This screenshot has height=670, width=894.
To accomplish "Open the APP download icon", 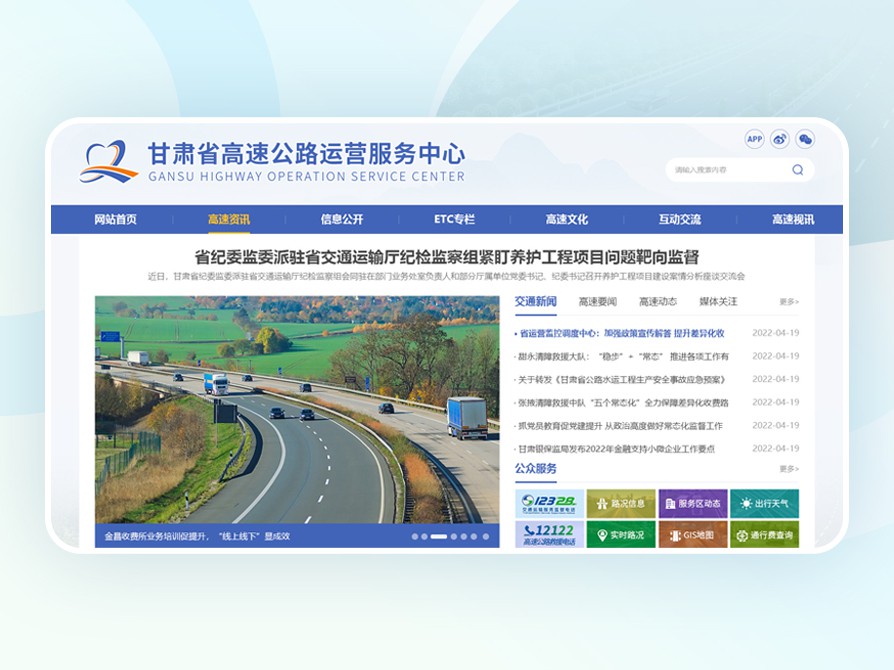I will 754,139.
